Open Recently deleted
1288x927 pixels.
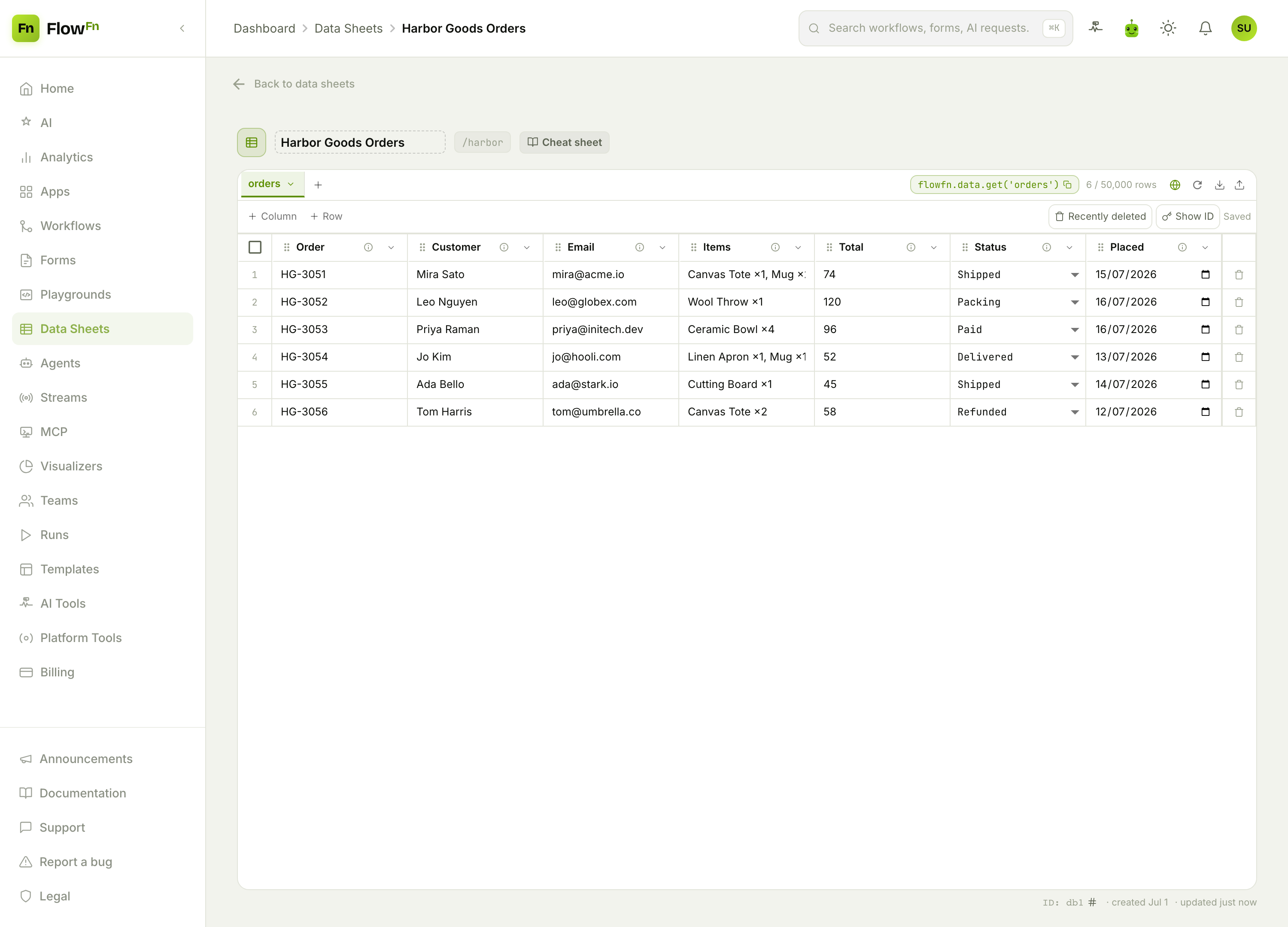tap(1100, 216)
